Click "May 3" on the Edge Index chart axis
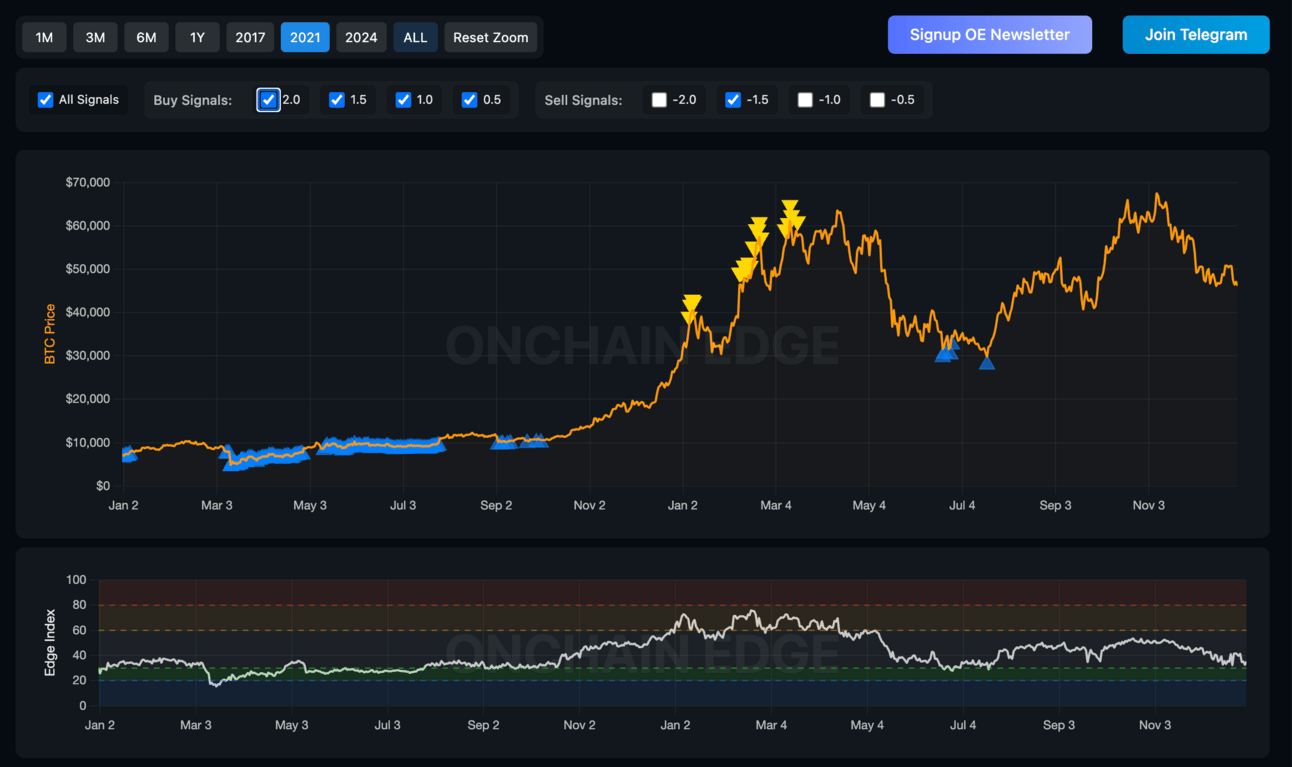Viewport: 1292px width, 767px height. [x=292, y=725]
